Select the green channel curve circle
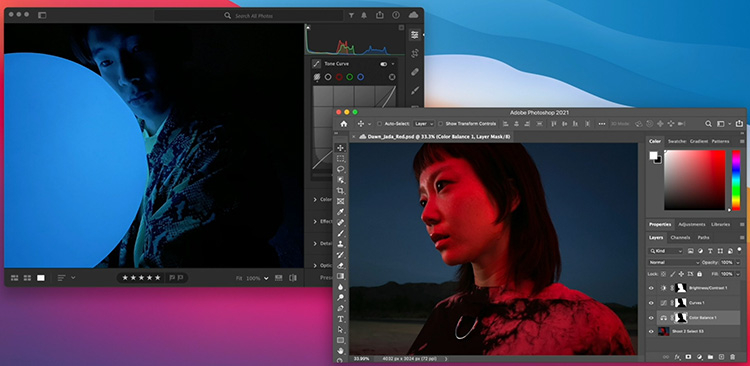 (x=350, y=77)
